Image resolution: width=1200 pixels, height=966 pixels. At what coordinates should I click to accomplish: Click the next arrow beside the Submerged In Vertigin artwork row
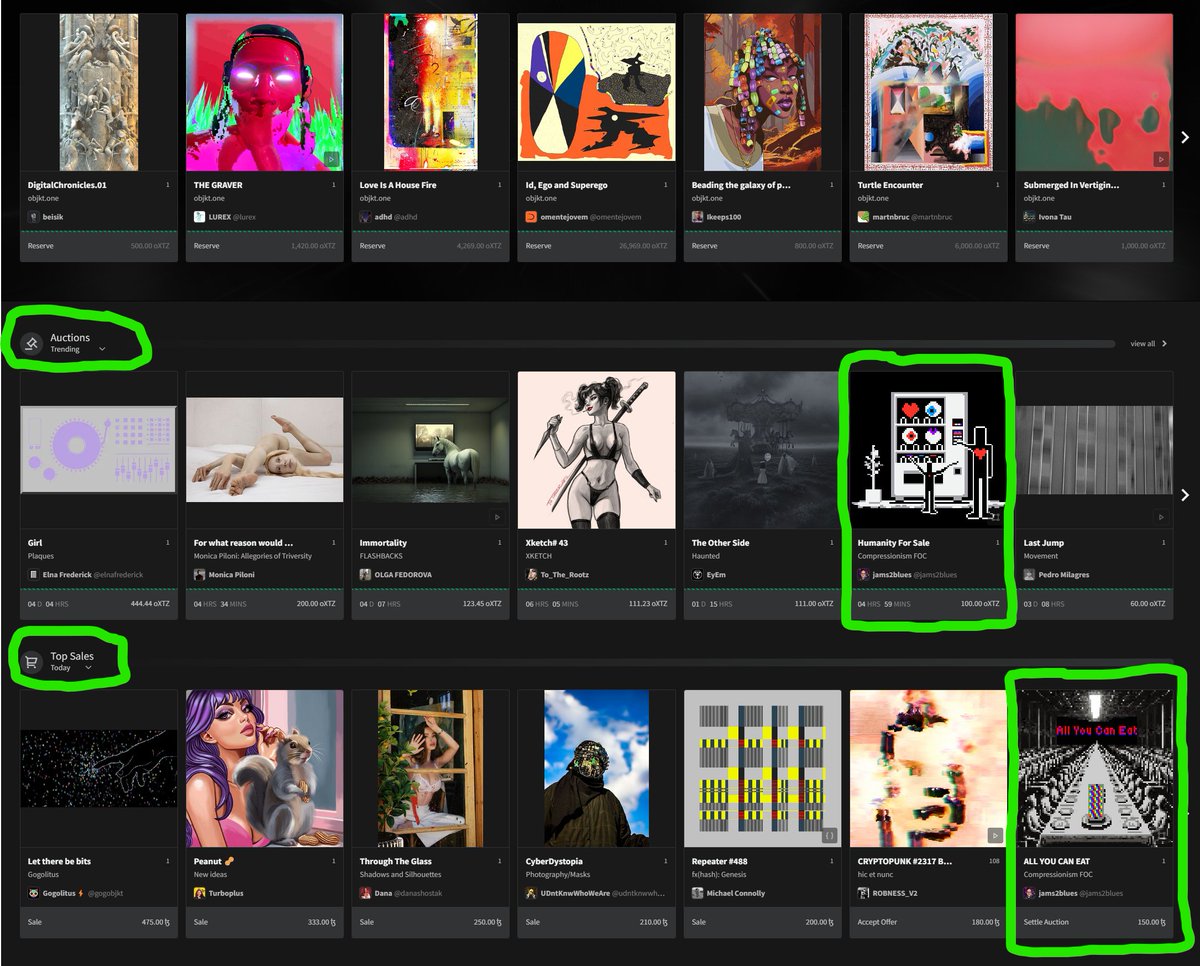(1185, 138)
